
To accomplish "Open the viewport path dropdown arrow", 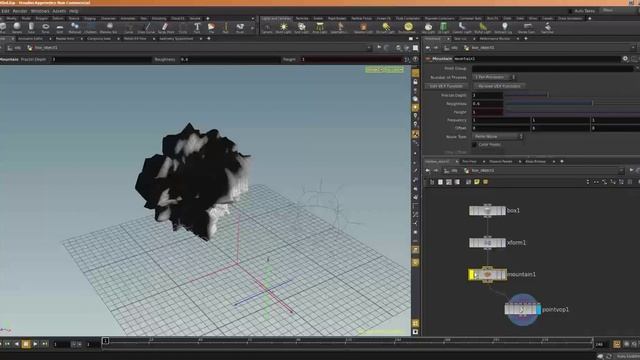I will pos(369,48).
